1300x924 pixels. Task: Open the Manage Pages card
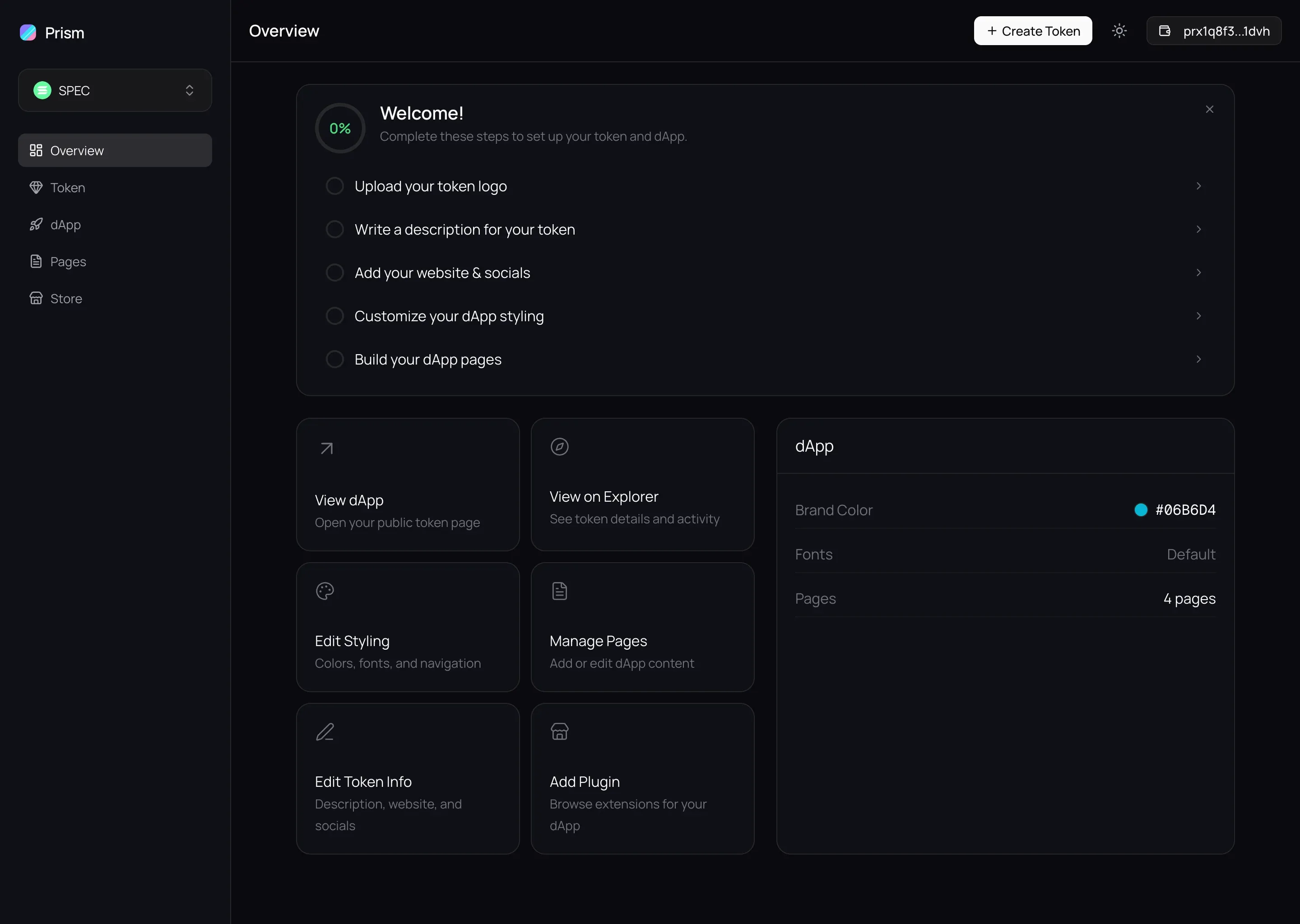[x=642, y=627]
